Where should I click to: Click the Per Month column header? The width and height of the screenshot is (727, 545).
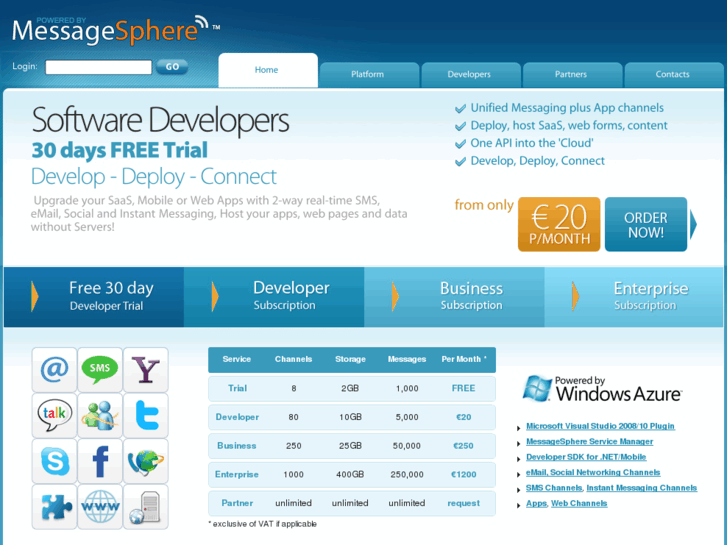[464, 359]
